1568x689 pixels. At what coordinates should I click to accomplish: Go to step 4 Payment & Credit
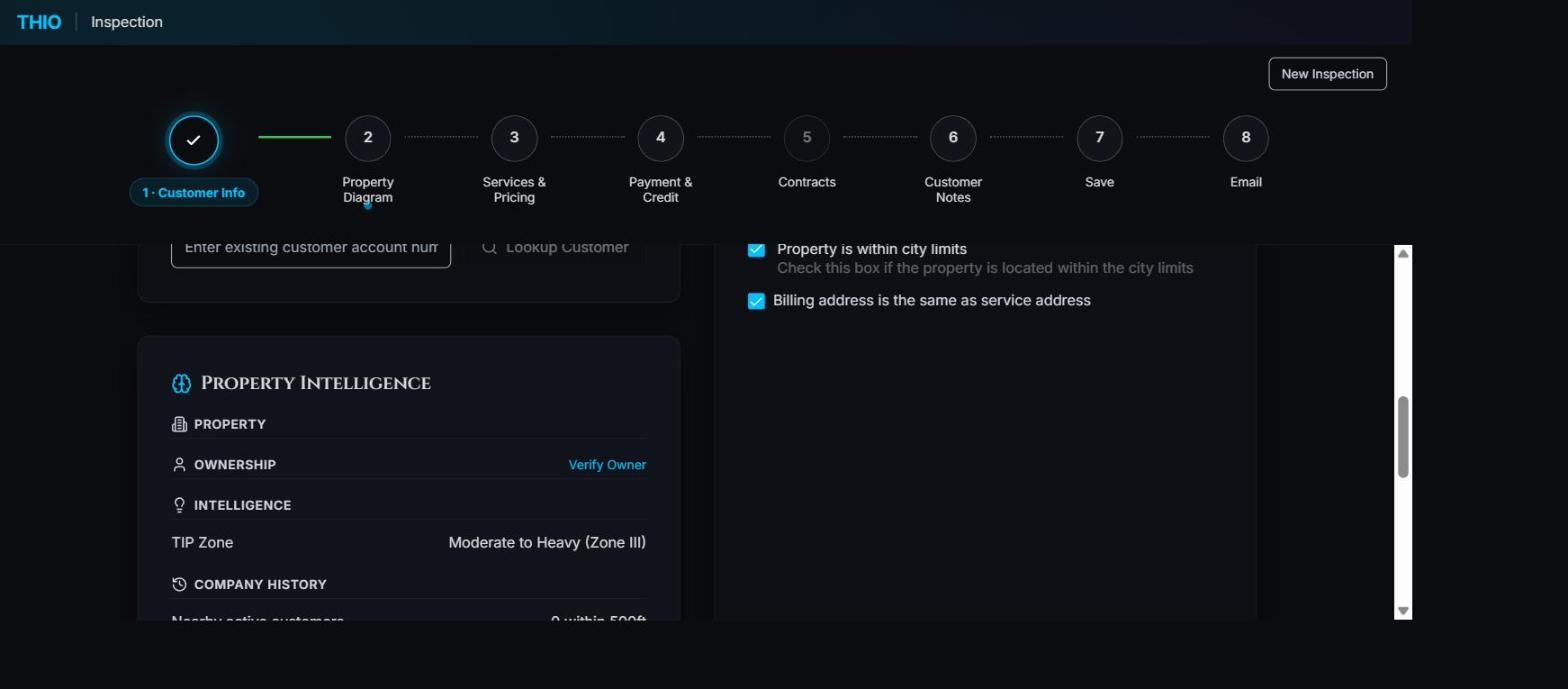[660, 138]
